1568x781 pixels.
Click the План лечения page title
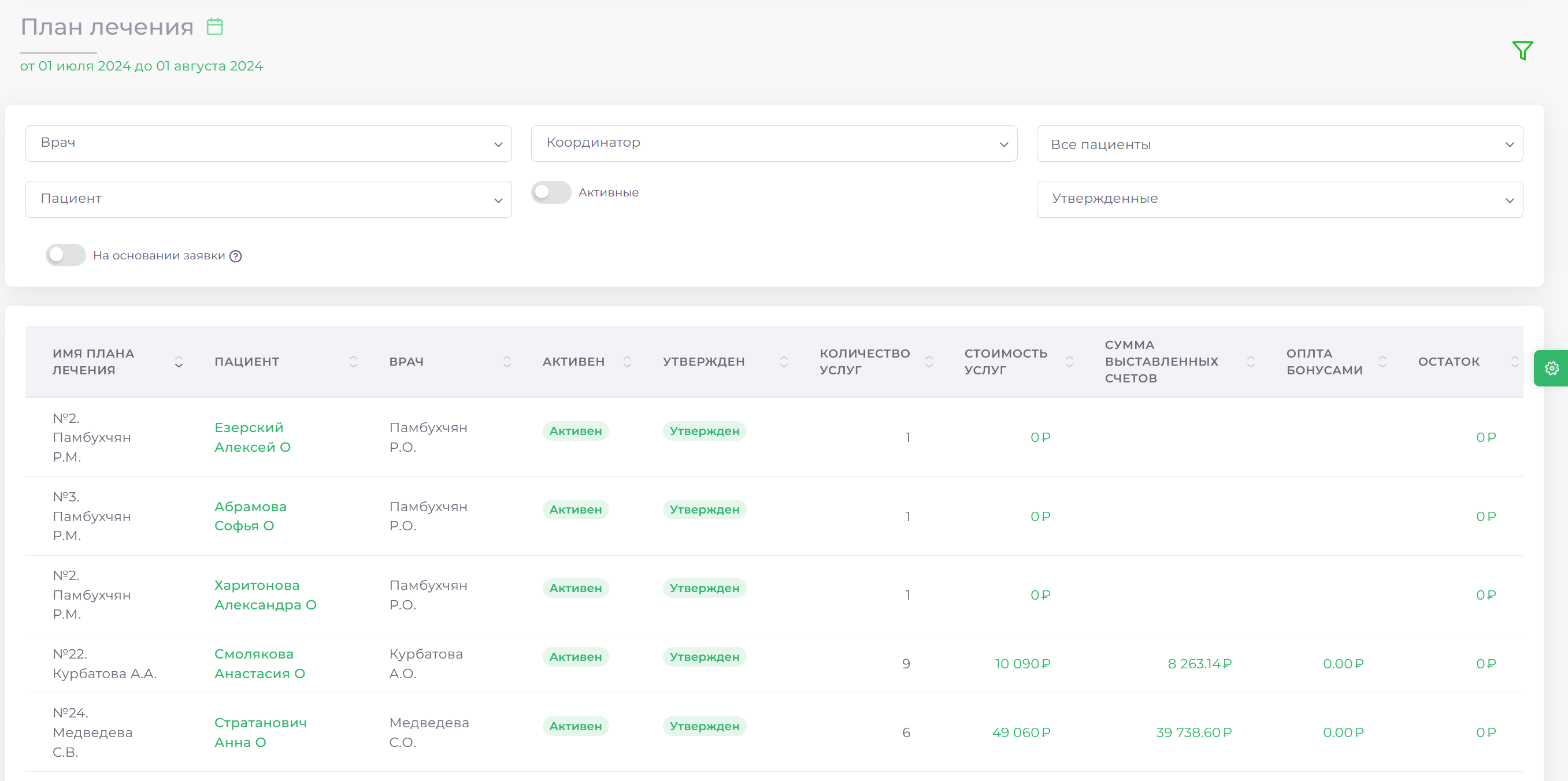(x=107, y=27)
